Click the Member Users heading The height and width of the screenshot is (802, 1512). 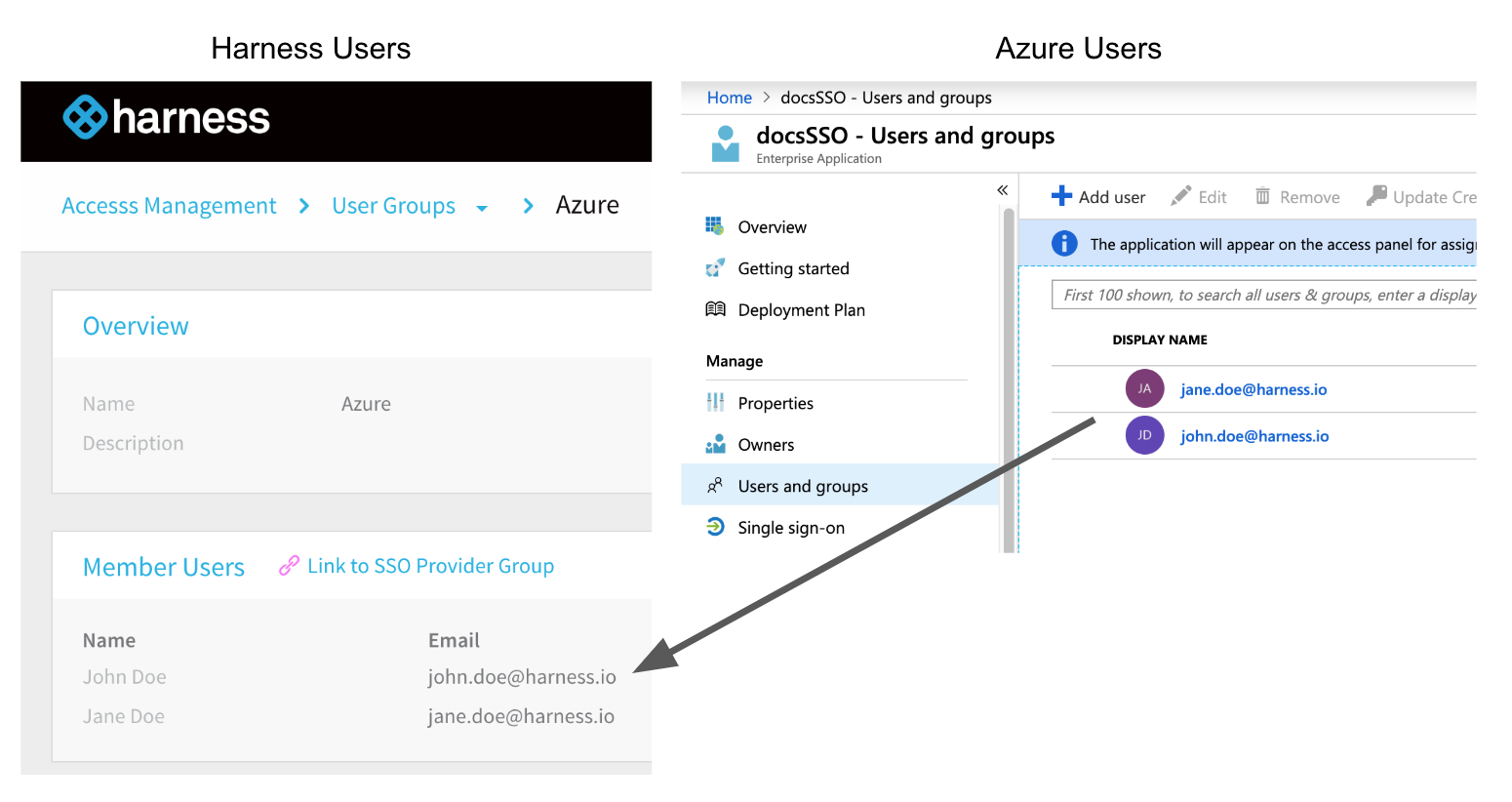164,567
